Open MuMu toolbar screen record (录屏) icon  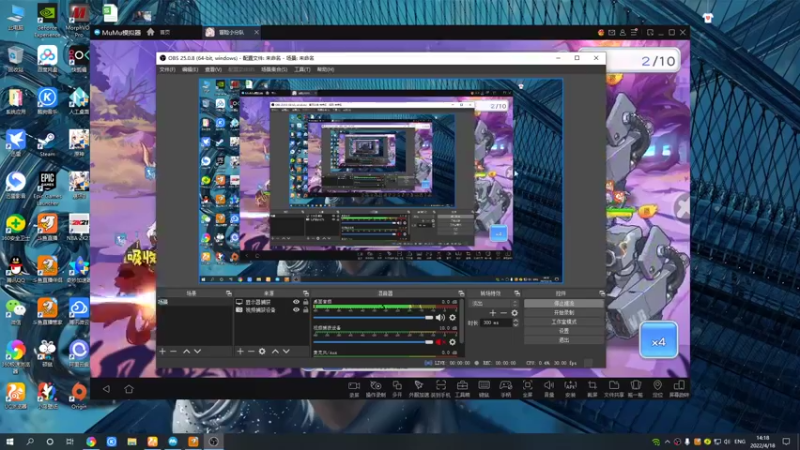[354, 386]
